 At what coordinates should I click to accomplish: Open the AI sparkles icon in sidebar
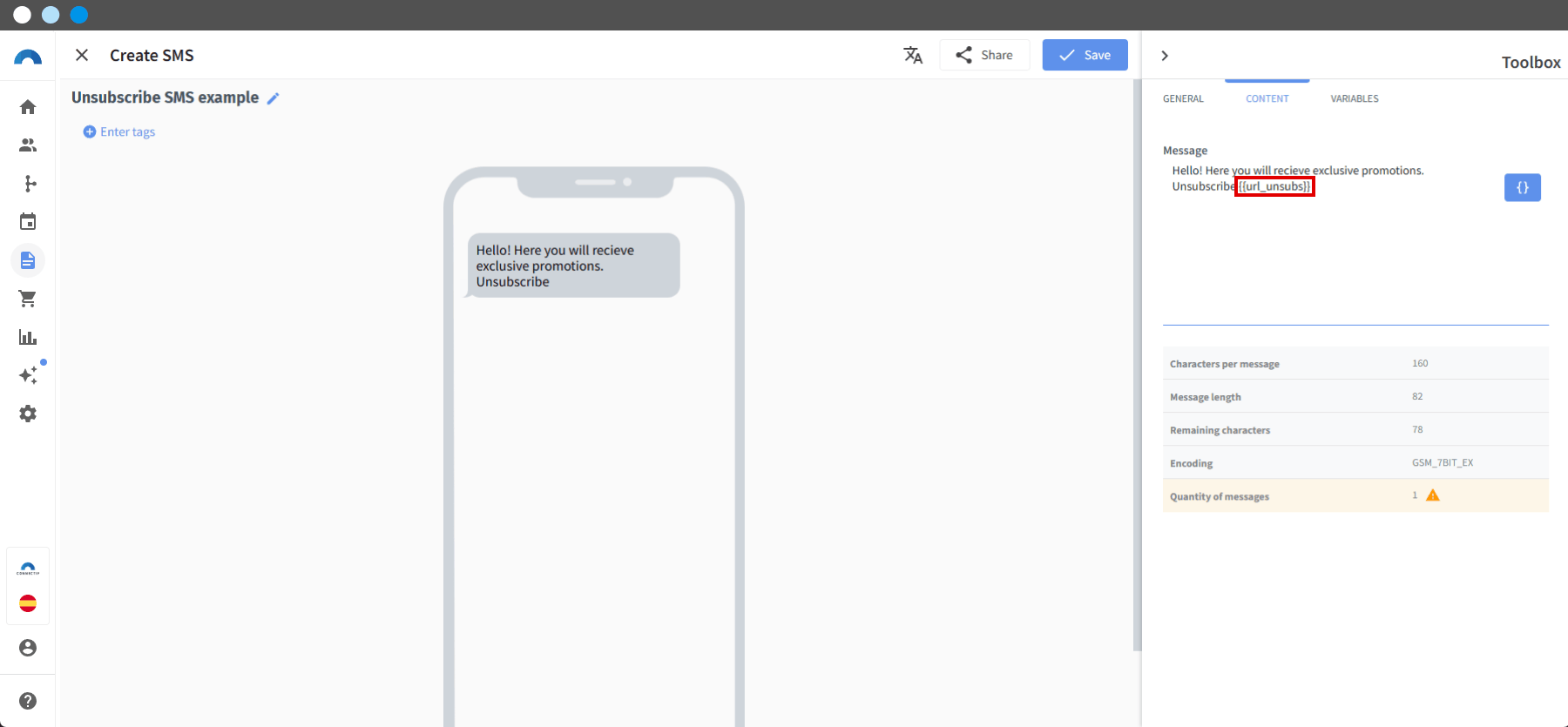(x=28, y=375)
